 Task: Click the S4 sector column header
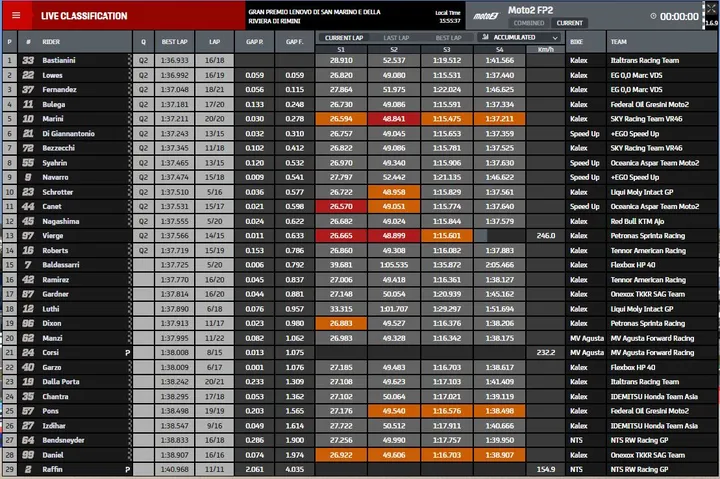[500, 50]
